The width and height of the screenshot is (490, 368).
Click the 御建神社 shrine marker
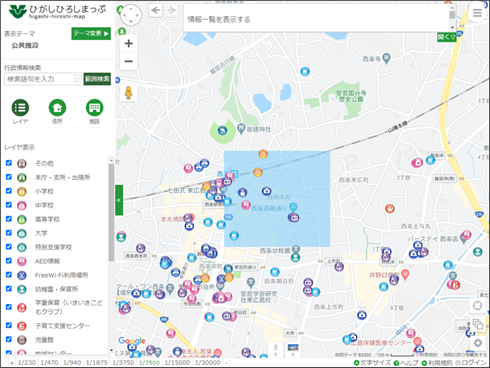(241, 129)
